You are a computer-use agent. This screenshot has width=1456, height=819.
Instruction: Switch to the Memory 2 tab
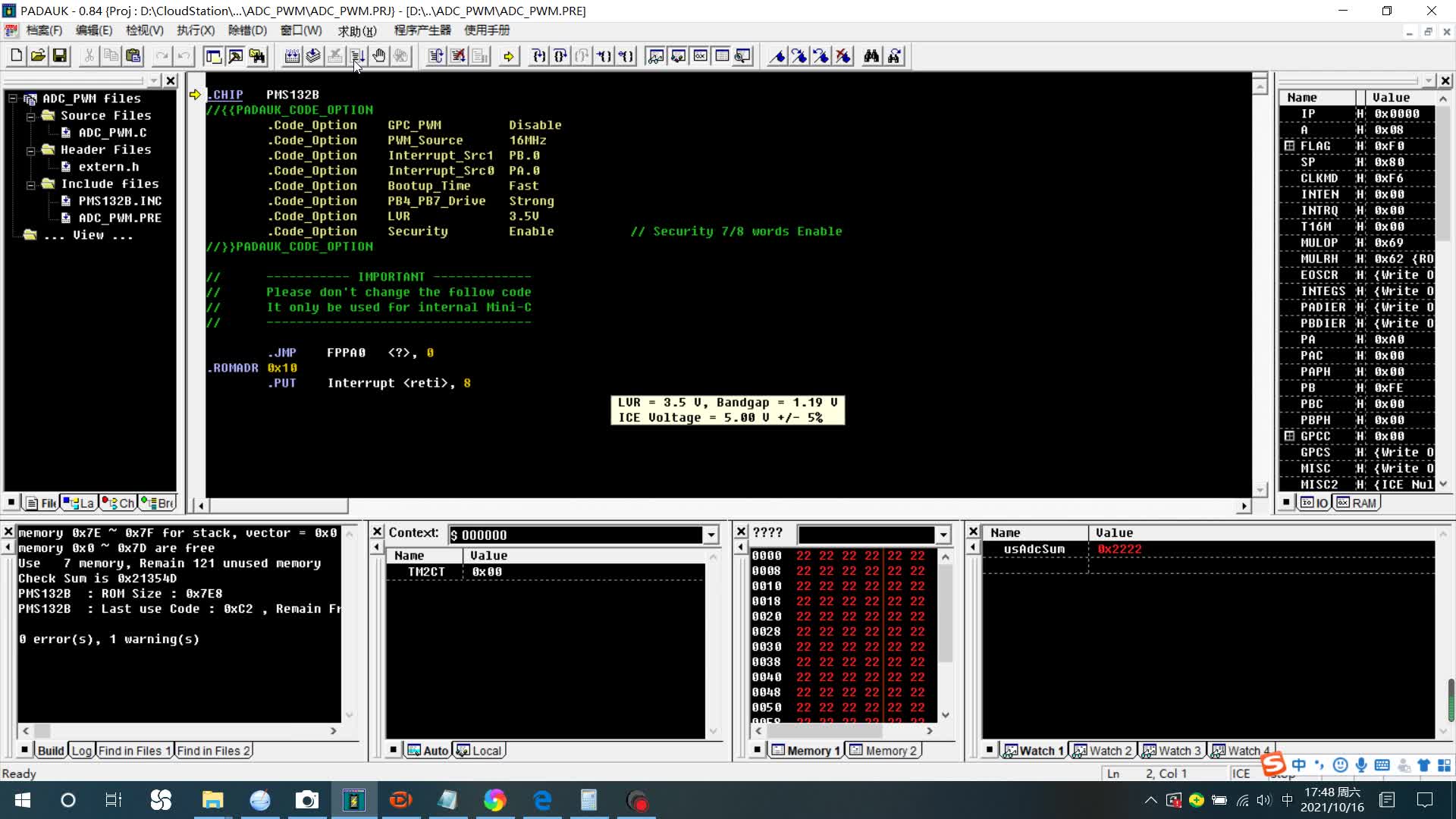click(883, 750)
